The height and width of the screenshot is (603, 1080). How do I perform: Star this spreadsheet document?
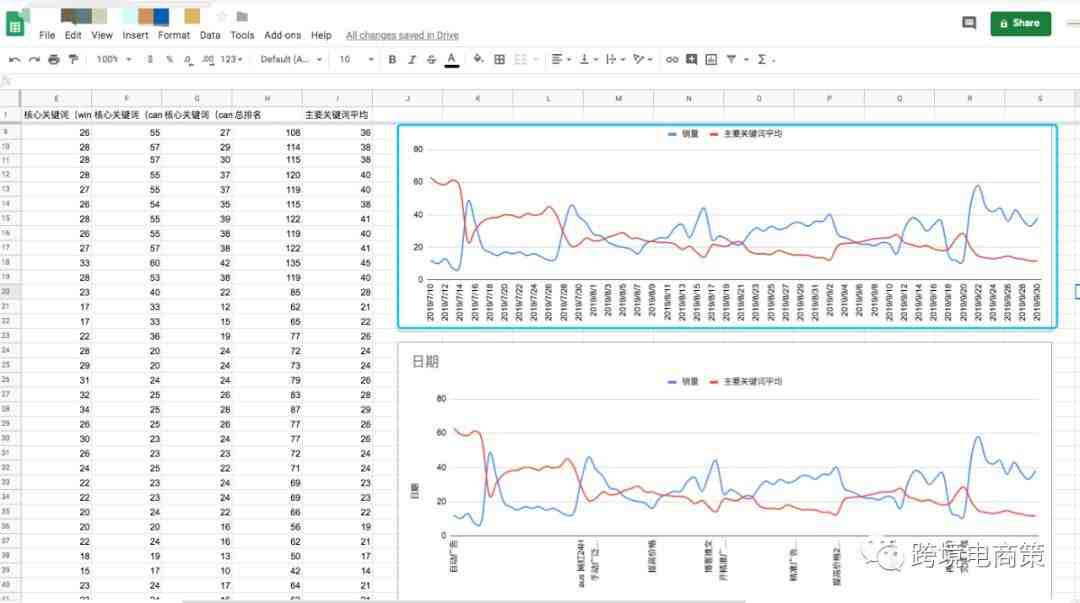tap(222, 16)
